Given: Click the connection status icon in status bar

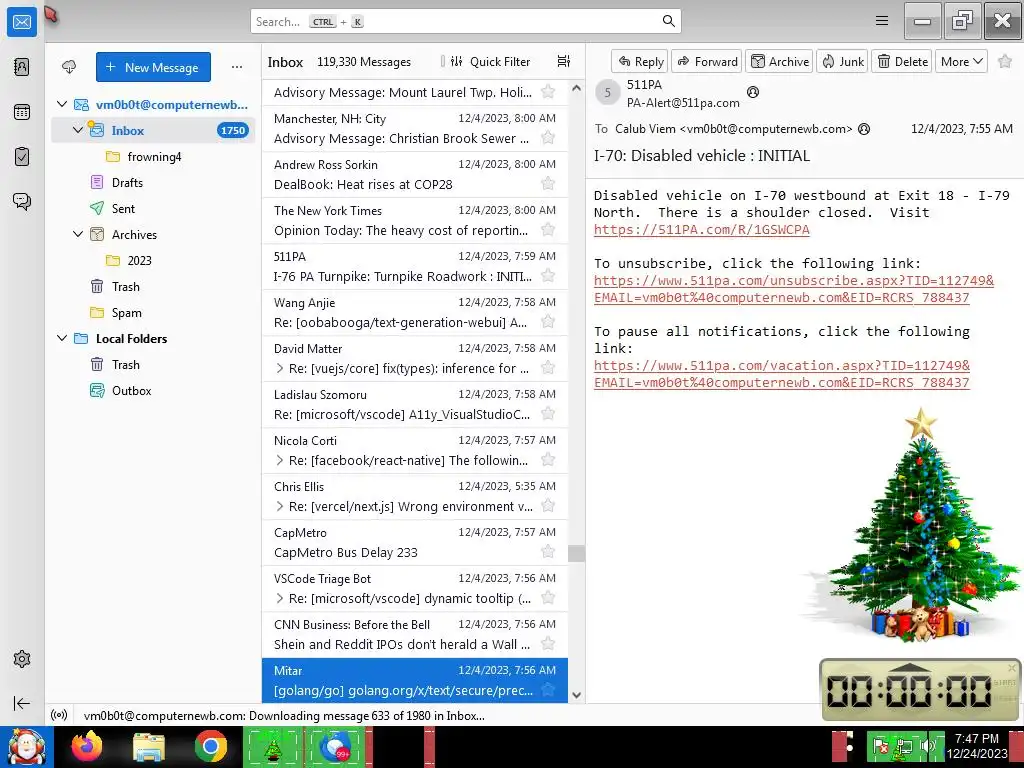Looking at the screenshot, I should pyautogui.click(x=59, y=715).
